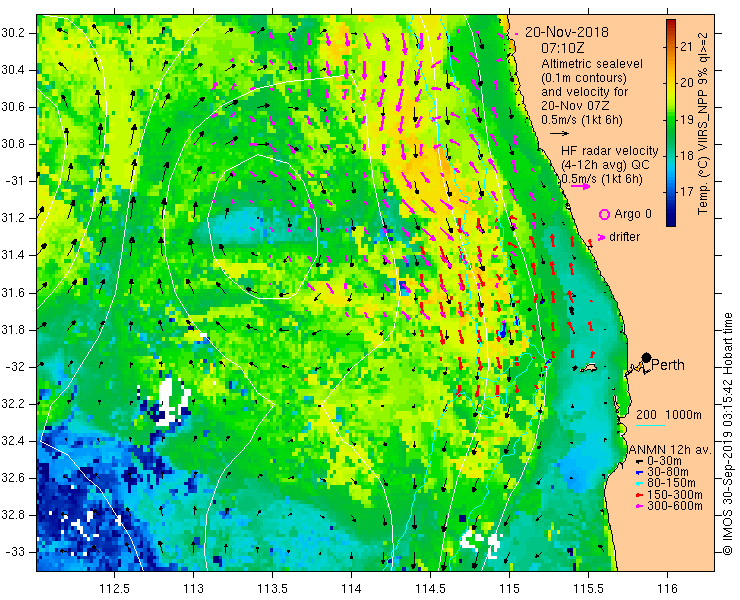The image size is (740, 600).
Task: Click the -31 latitude axis label
Action: [x=14, y=181]
